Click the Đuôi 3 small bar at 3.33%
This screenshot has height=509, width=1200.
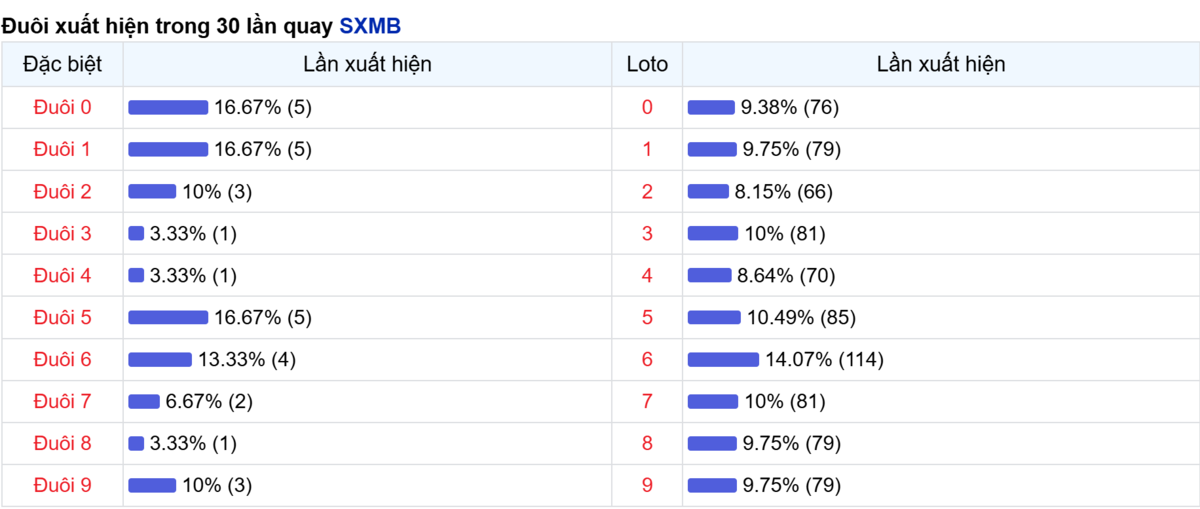click(136, 233)
